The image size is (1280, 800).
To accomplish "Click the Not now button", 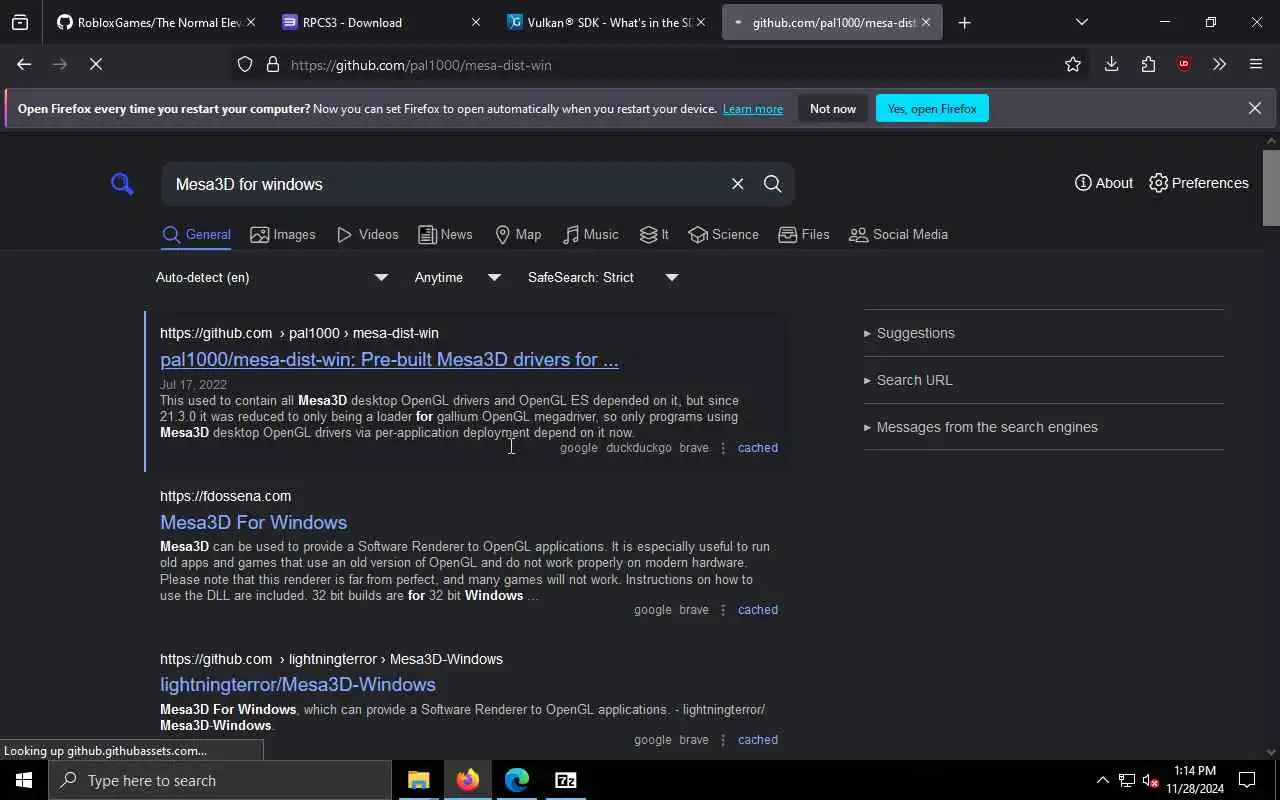I will [x=833, y=108].
